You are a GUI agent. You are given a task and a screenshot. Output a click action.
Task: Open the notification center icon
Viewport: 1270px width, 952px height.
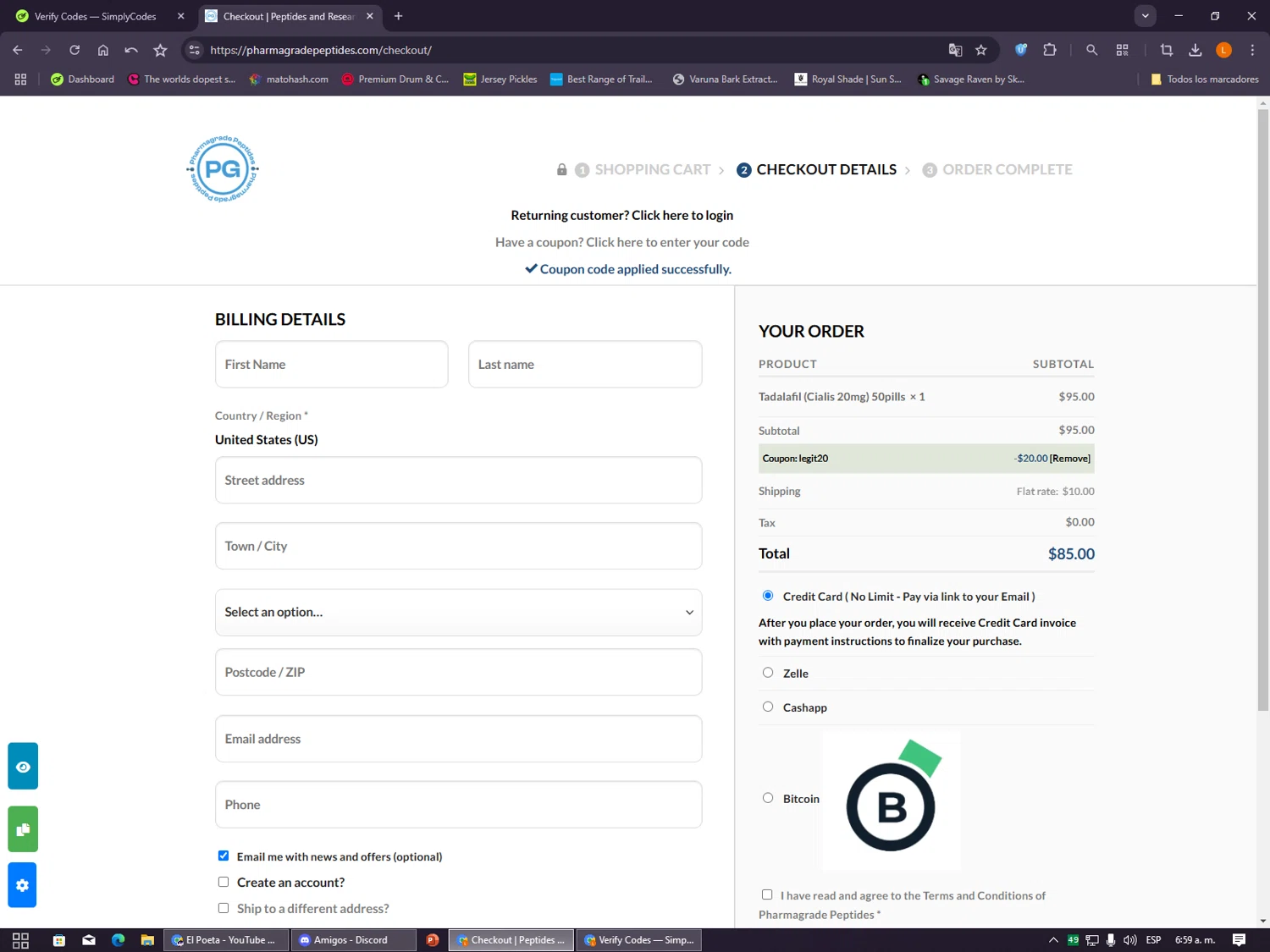1239,940
